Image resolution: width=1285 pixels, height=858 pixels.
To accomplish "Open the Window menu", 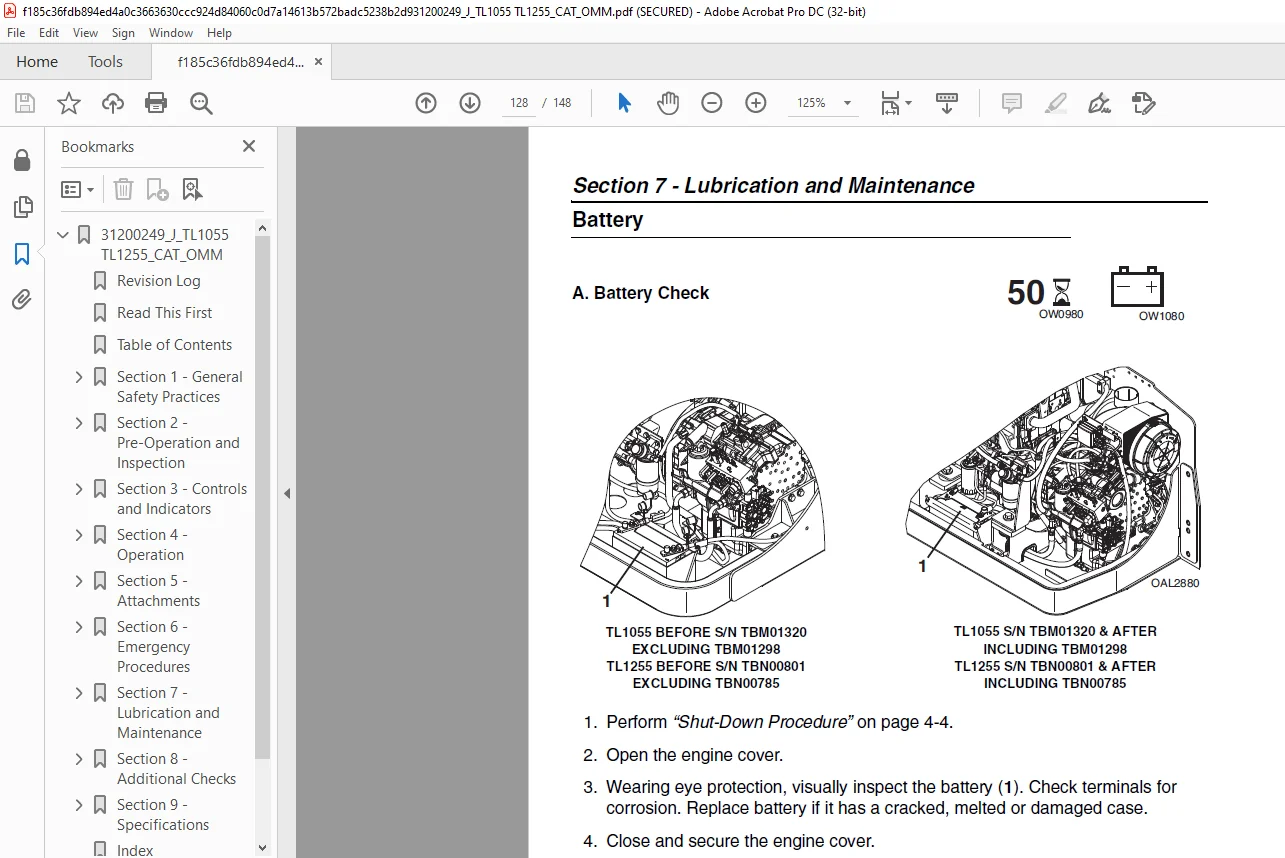I will (x=171, y=33).
